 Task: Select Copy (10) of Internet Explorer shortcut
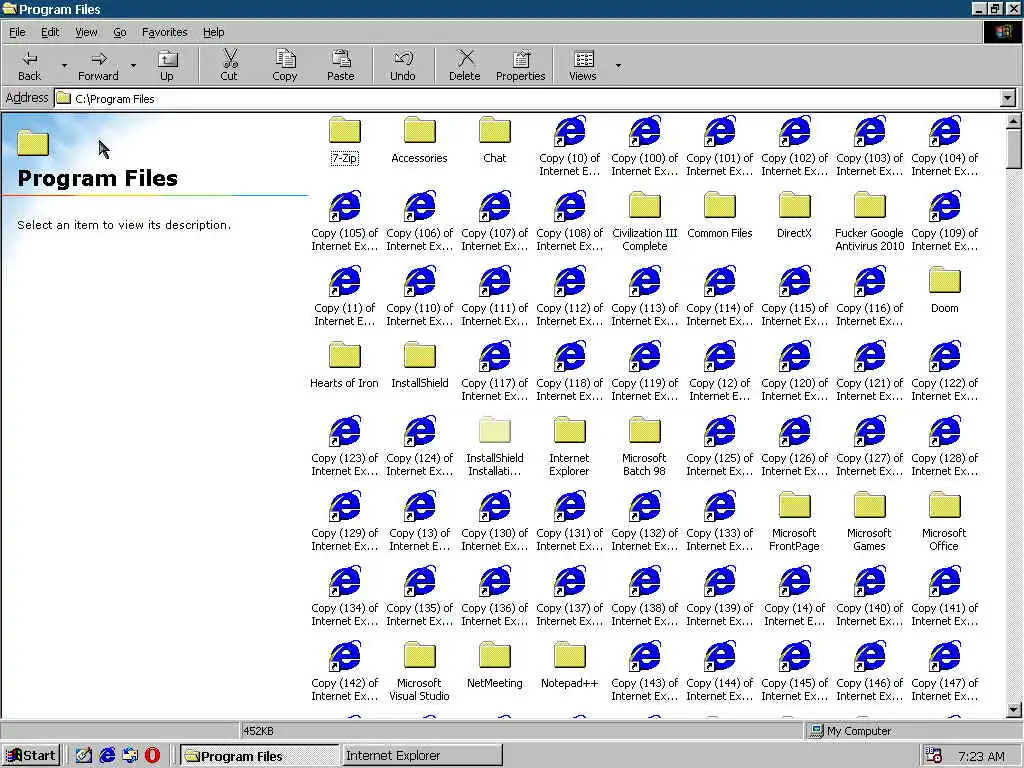569,146
